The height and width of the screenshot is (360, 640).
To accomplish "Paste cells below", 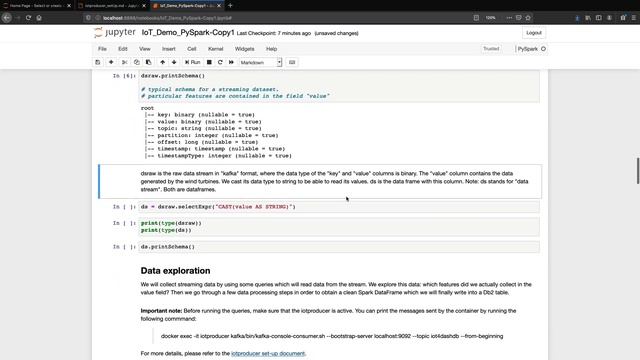I will coord(148,62).
